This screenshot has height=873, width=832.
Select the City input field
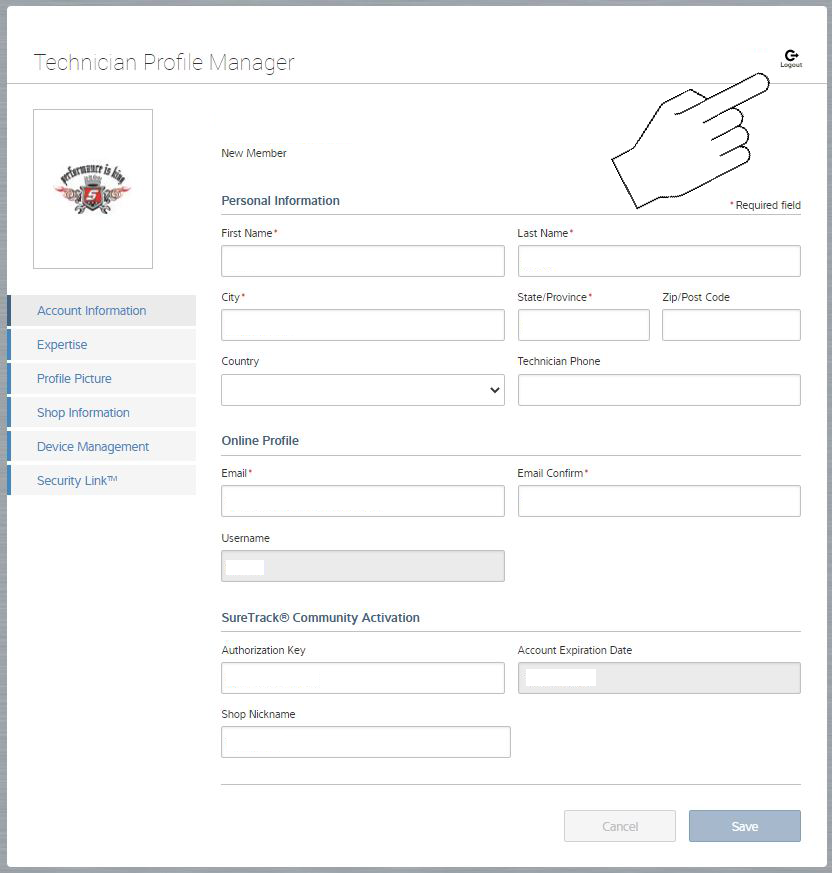tap(362, 325)
